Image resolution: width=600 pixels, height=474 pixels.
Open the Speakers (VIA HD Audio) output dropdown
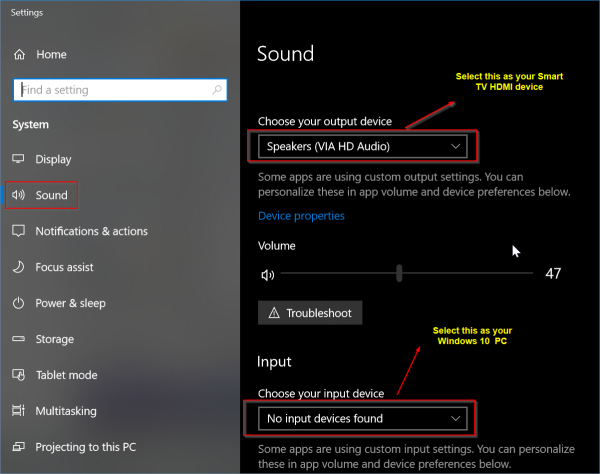click(363, 146)
